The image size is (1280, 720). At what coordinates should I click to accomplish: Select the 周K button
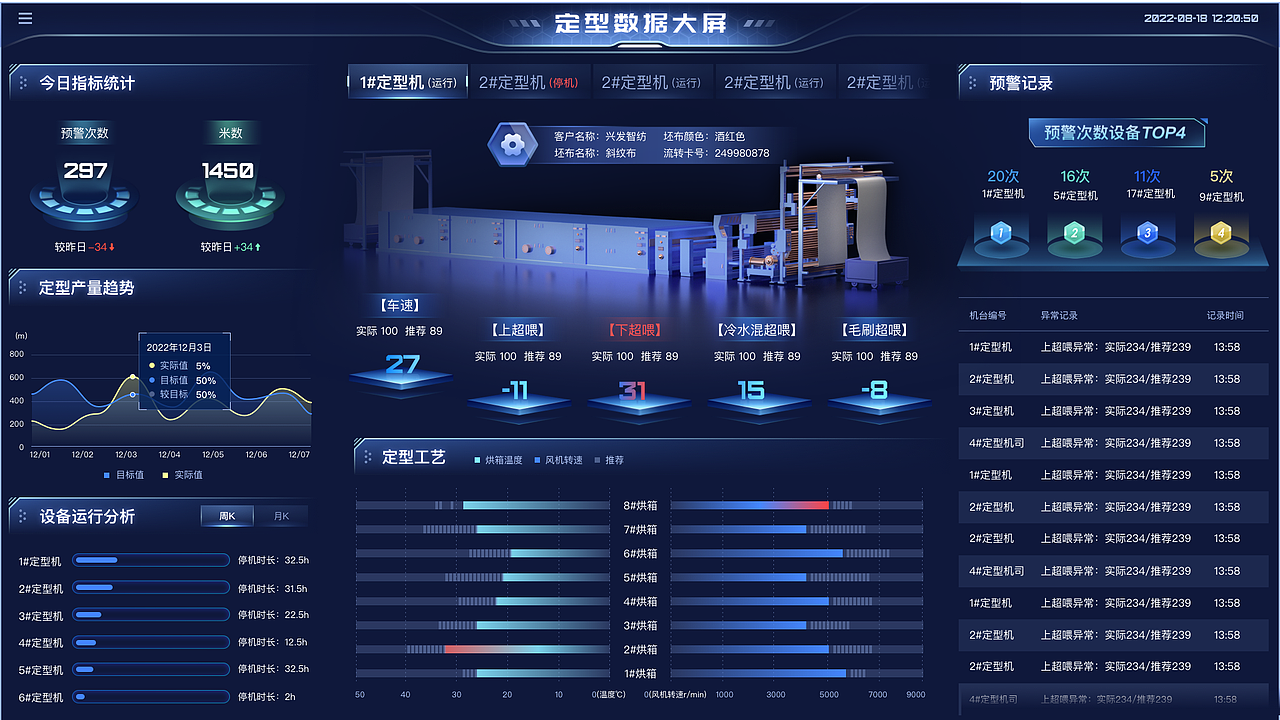click(x=227, y=515)
